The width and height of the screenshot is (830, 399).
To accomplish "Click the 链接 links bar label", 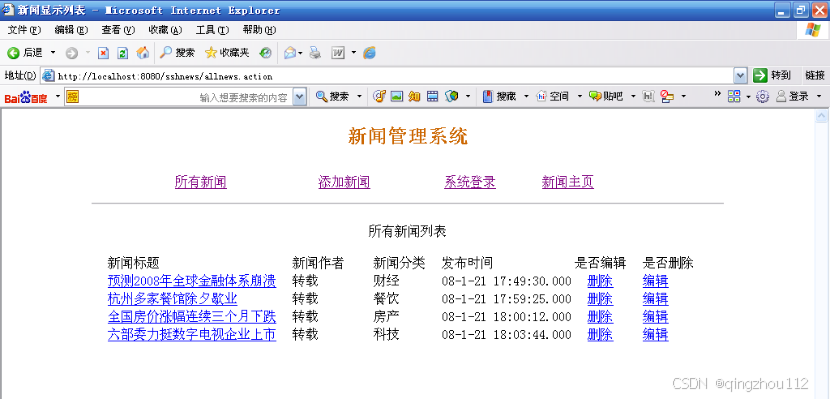I will pyautogui.click(x=815, y=76).
